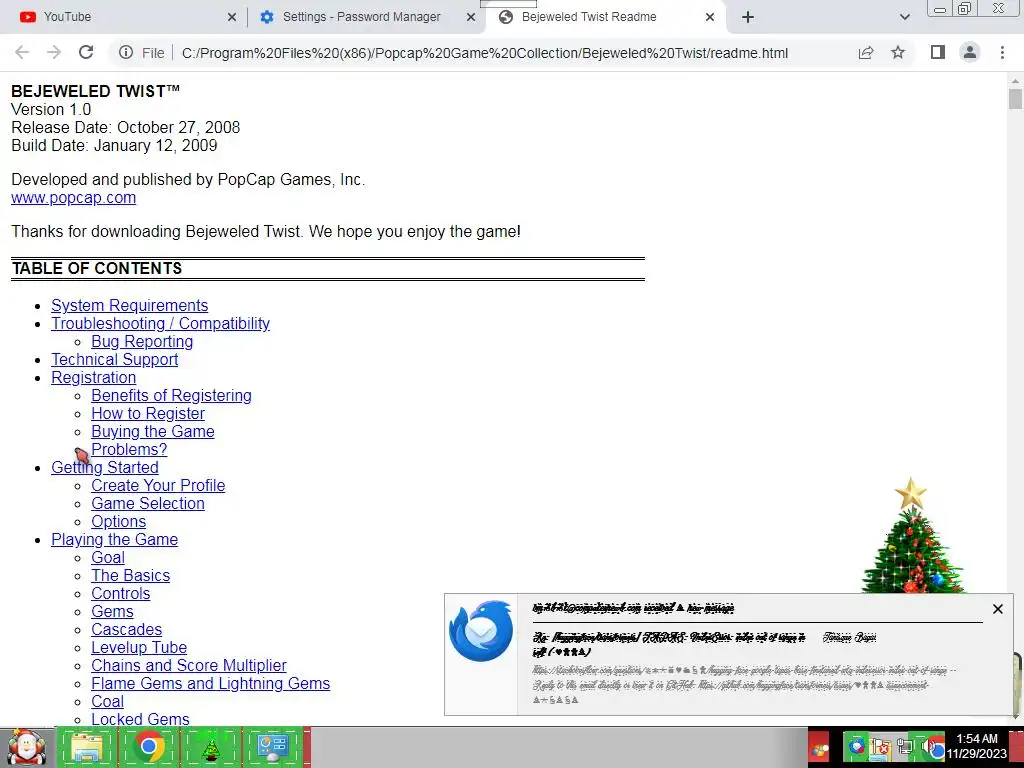The height and width of the screenshot is (768, 1024).
Task: Jump to the Registration section
Action: [93, 377]
